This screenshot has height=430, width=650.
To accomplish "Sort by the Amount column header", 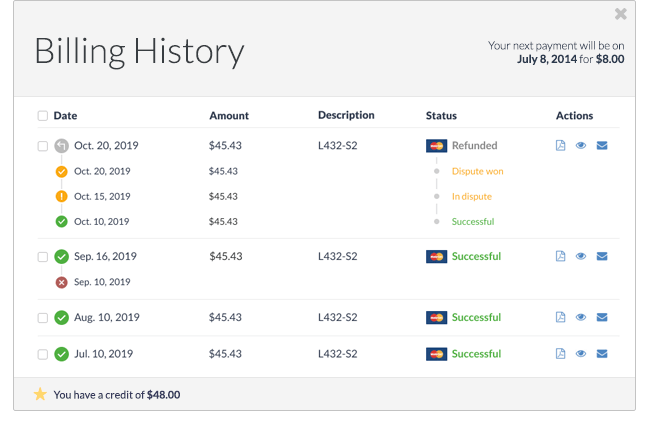I will [x=229, y=116].
